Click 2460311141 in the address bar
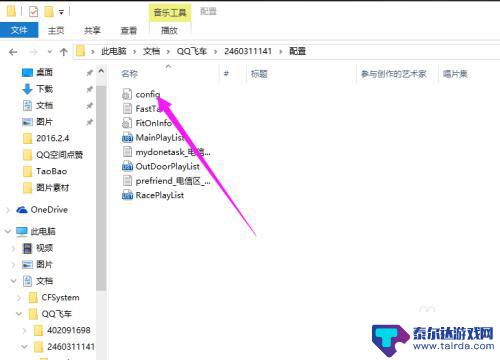The height and width of the screenshot is (360, 500). point(248,51)
